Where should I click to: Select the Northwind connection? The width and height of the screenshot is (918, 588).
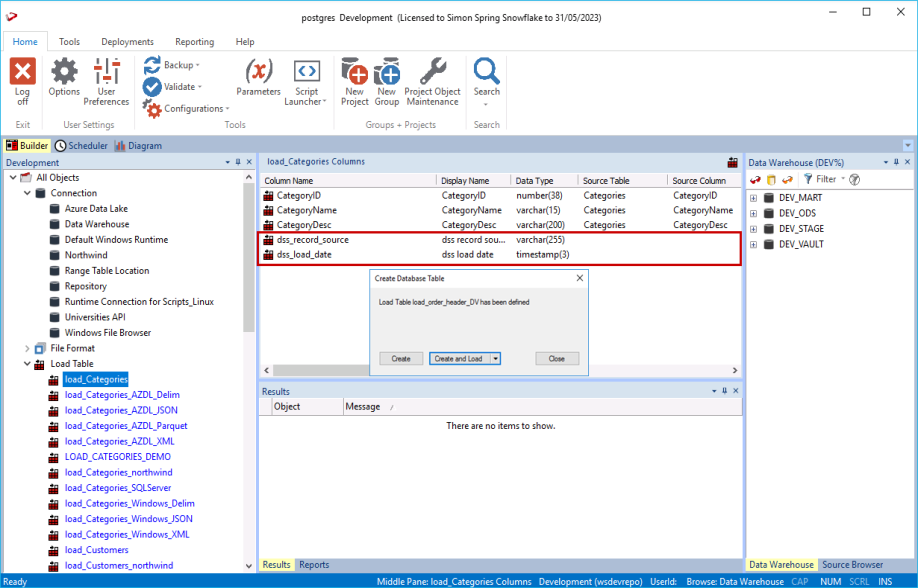86,255
